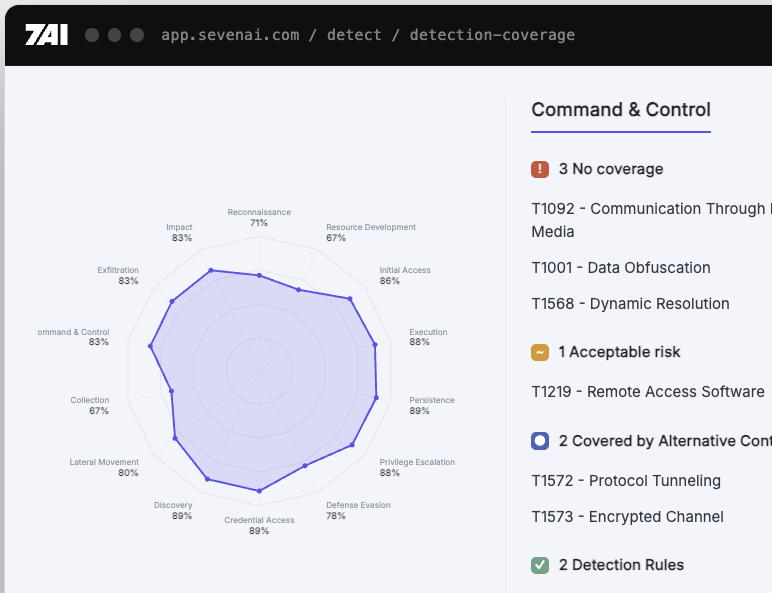Select the Command & Control 83% radar label

(x=73, y=337)
